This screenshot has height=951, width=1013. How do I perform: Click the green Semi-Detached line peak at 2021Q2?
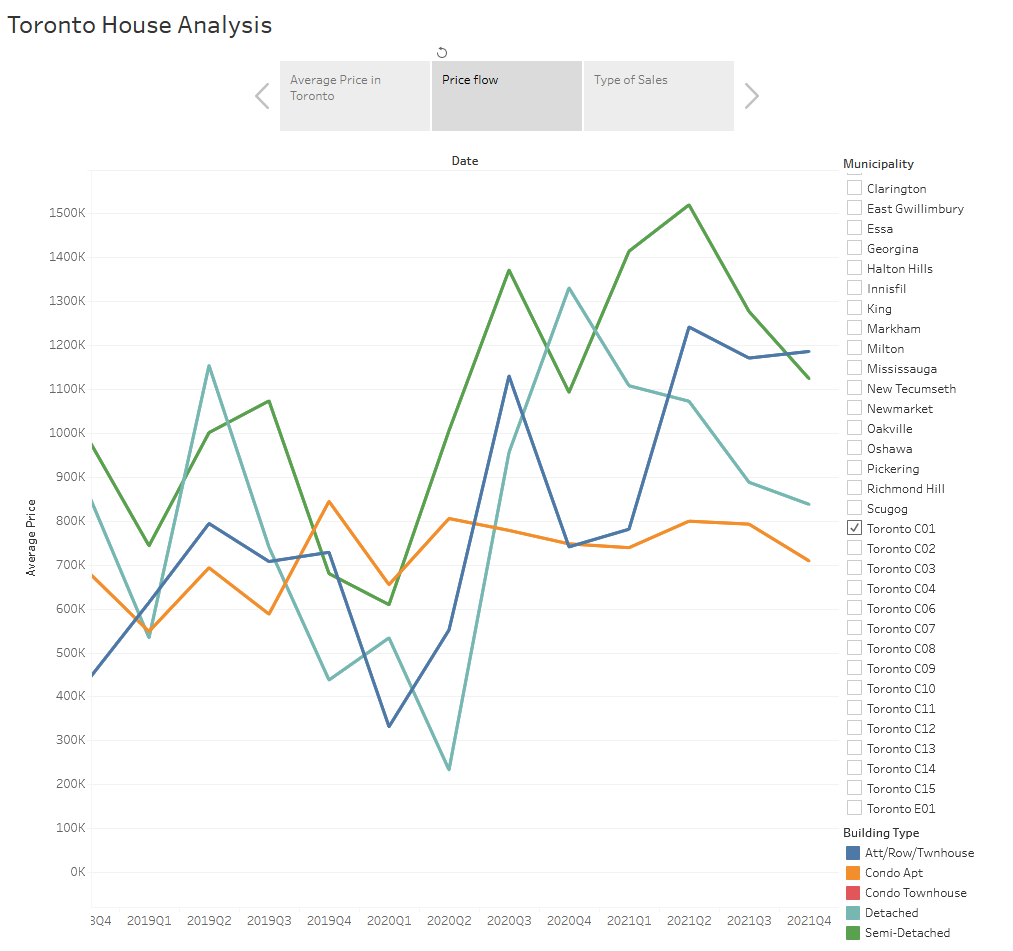(x=689, y=204)
